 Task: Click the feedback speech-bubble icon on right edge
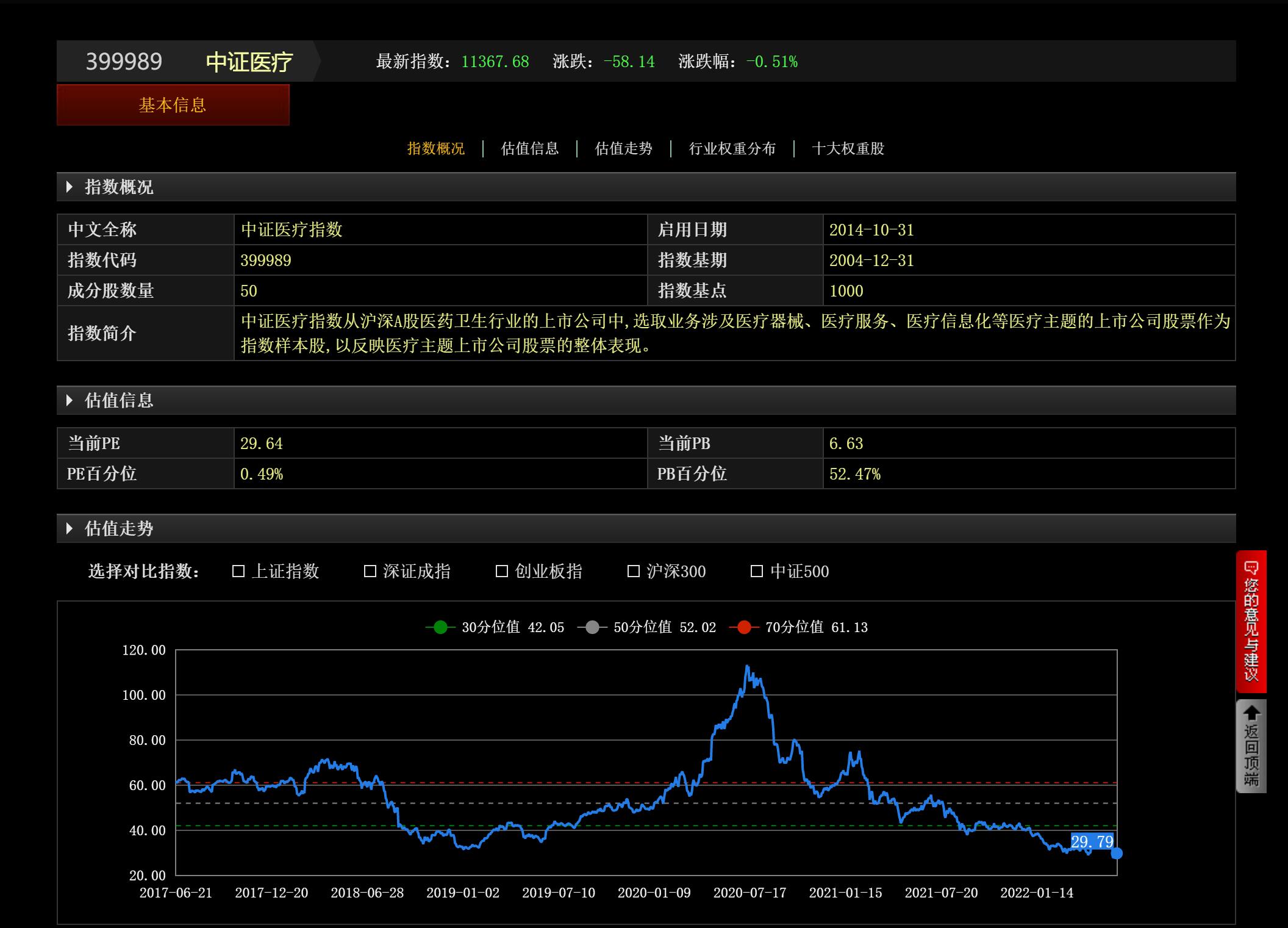1251,569
